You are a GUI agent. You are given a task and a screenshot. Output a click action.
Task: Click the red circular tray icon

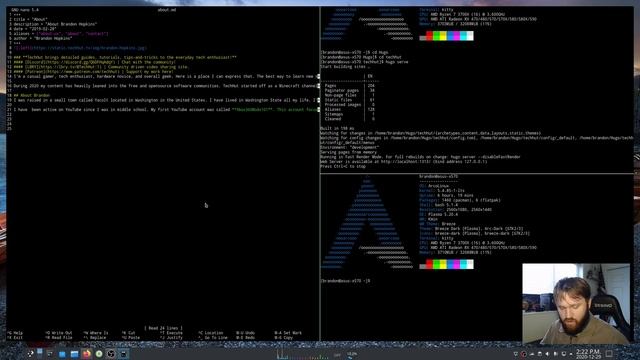point(524,354)
